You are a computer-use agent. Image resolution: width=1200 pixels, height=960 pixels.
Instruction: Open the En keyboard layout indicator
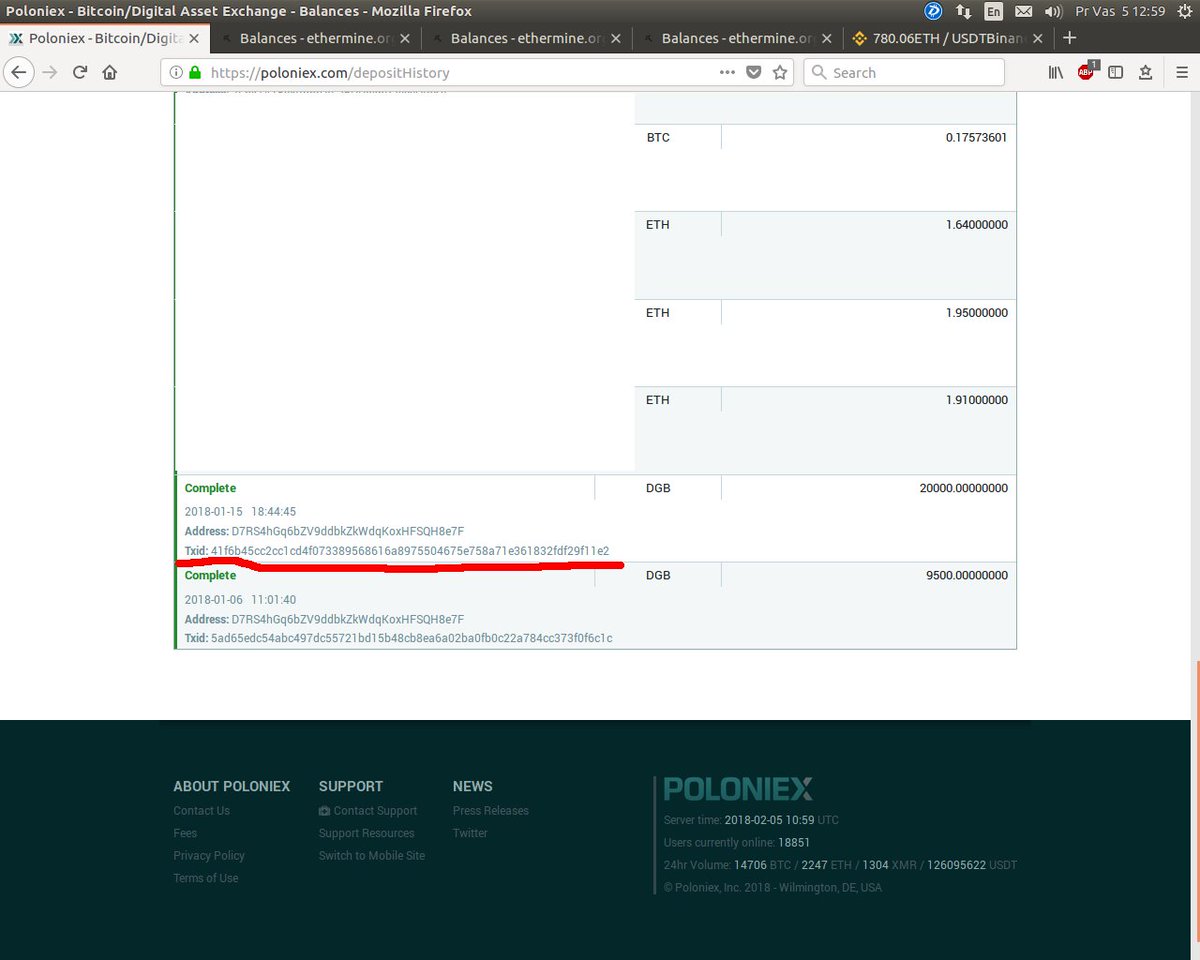[x=993, y=11]
